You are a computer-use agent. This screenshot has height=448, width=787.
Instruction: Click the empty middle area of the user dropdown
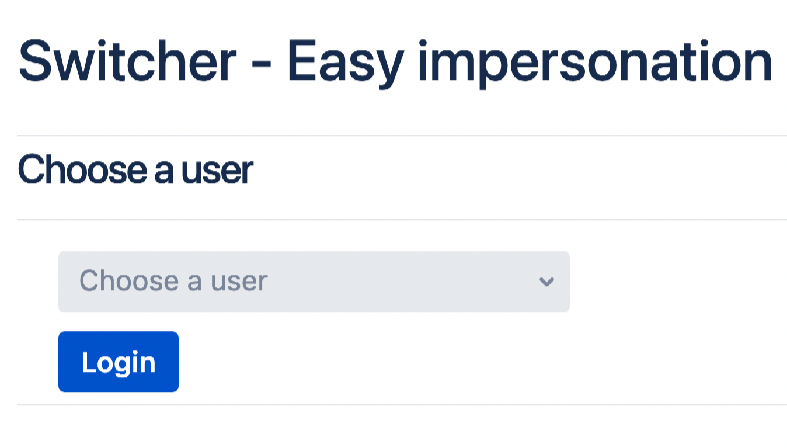pyautogui.click(x=400, y=281)
